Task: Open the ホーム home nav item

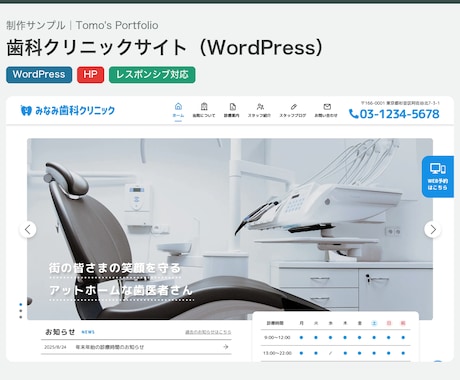Action: [x=178, y=111]
